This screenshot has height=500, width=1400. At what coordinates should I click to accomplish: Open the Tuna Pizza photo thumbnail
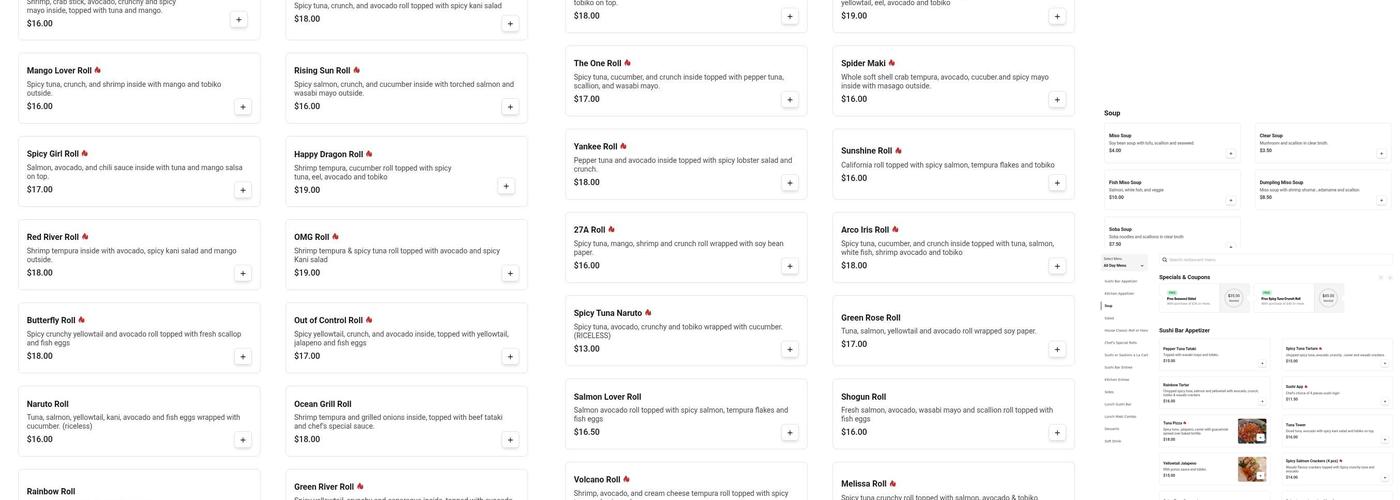coord(1252,431)
